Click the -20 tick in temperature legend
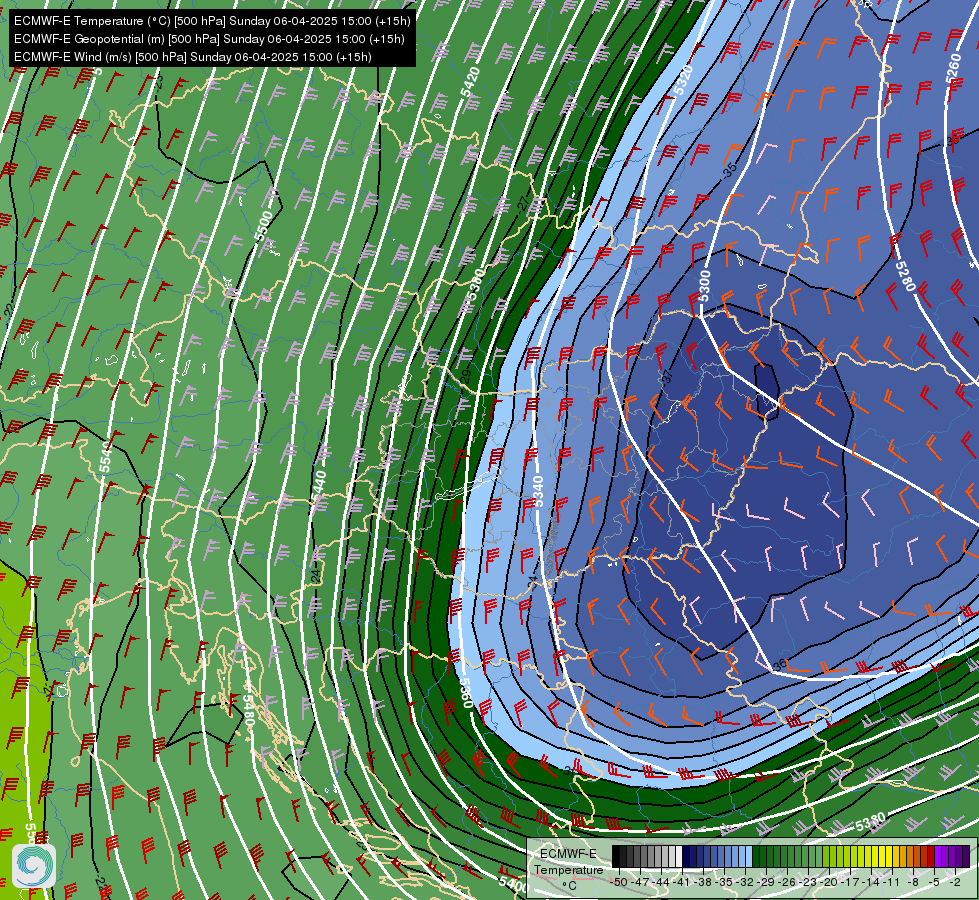The image size is (979, 900). 830,882
